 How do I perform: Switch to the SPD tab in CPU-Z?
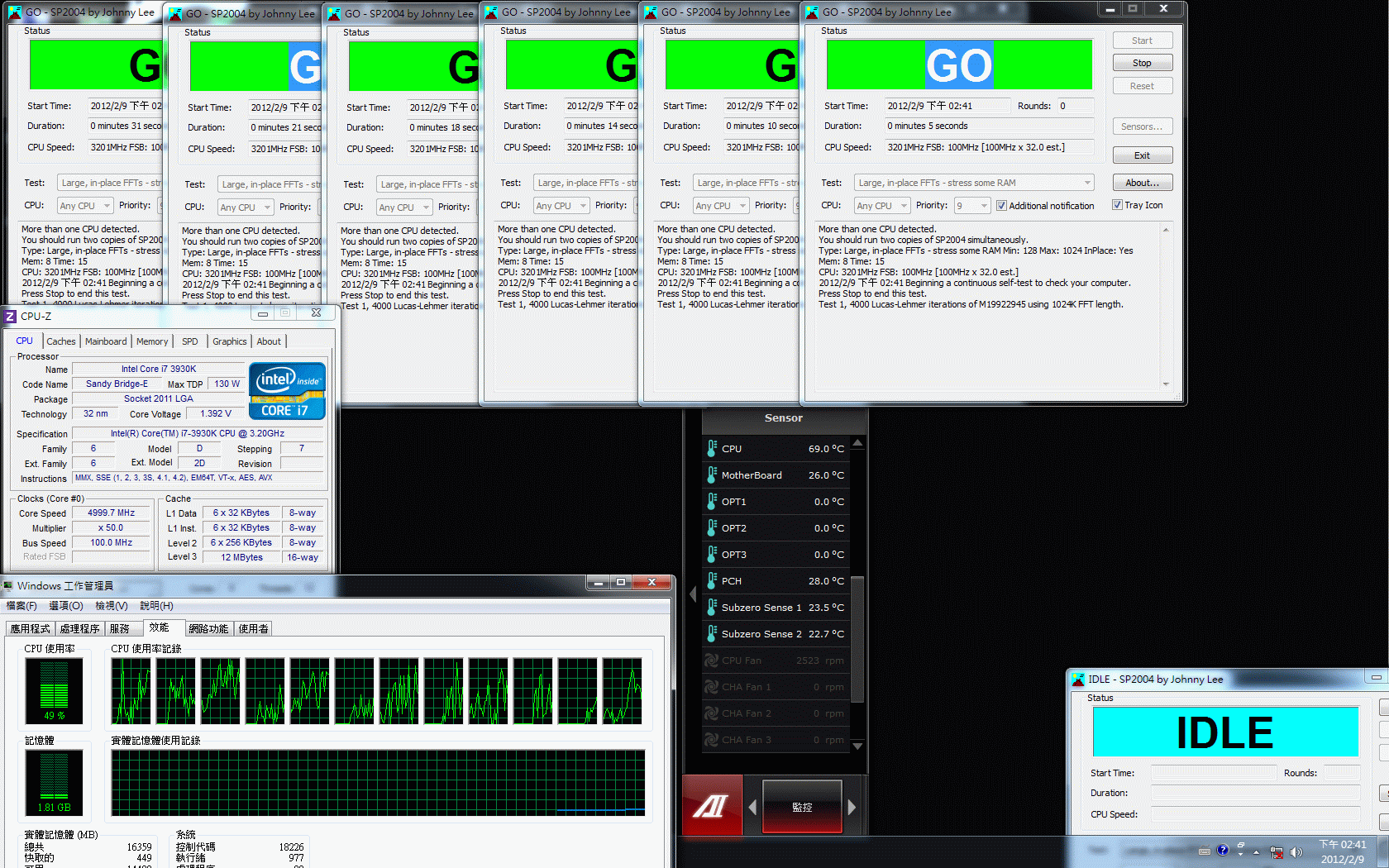pos(190,341)
